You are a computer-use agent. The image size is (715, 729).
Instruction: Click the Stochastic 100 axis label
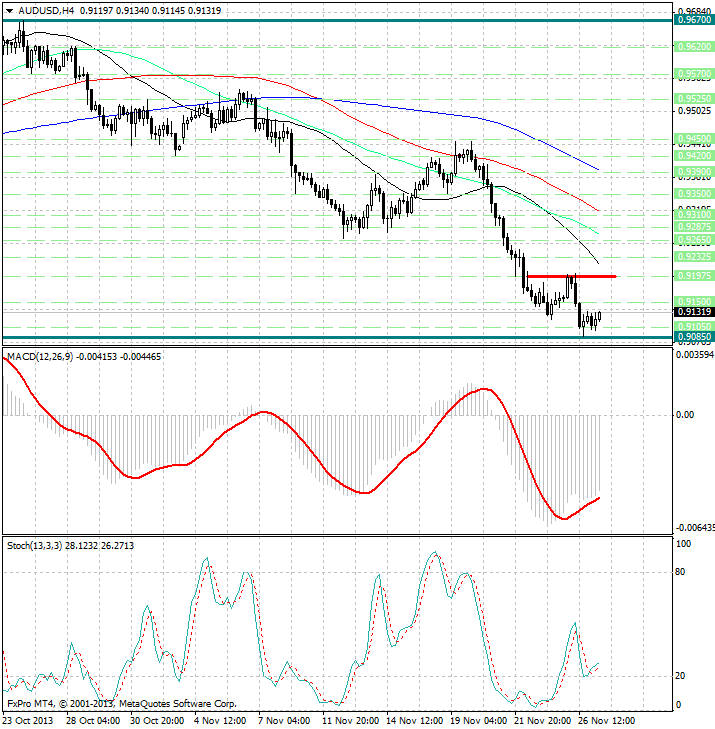click(x=683, y=543)
